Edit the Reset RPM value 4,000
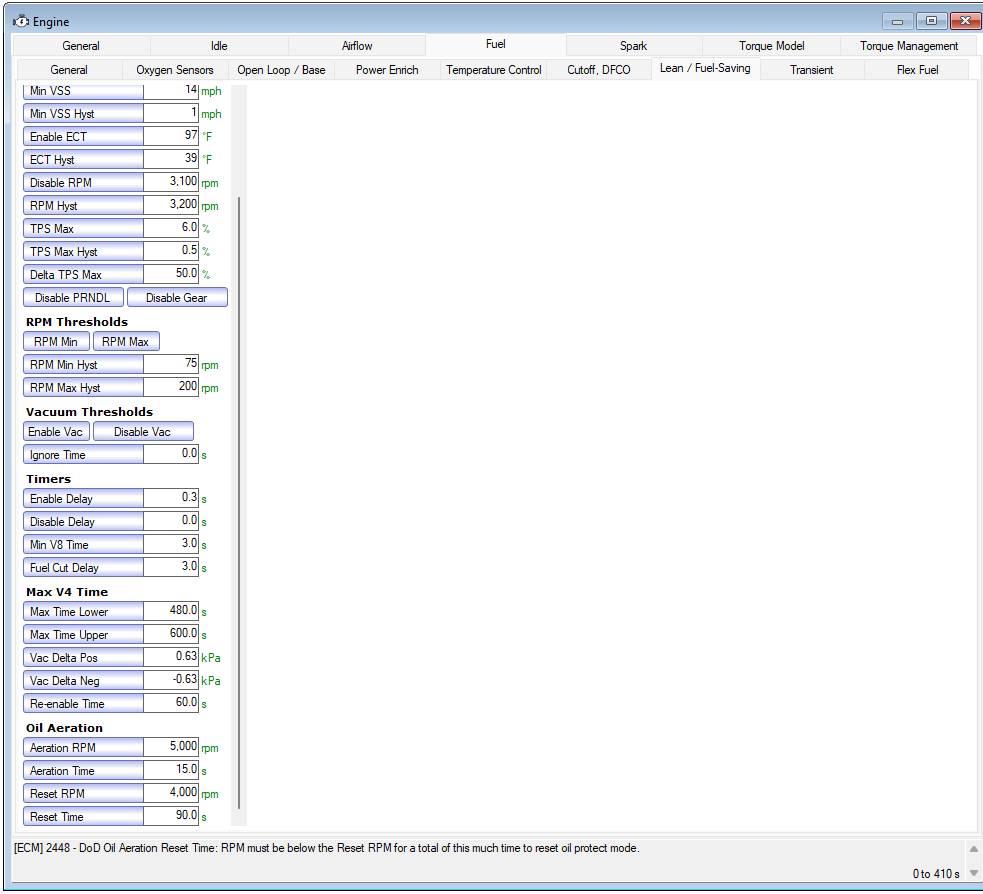This screenshot has width=983, height=894. 171,793
